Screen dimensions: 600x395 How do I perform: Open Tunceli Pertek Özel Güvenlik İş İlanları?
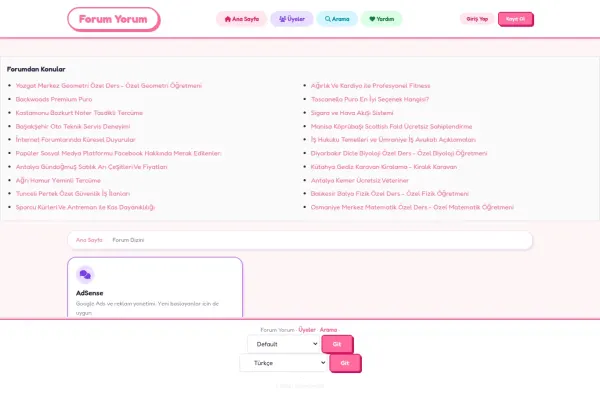pos(73,194)
